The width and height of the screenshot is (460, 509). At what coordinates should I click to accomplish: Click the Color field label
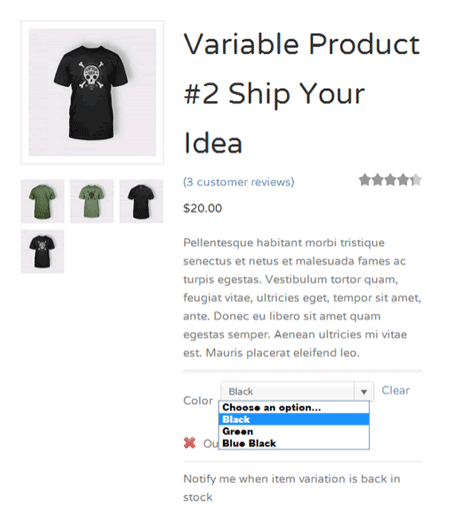point(198,401)
